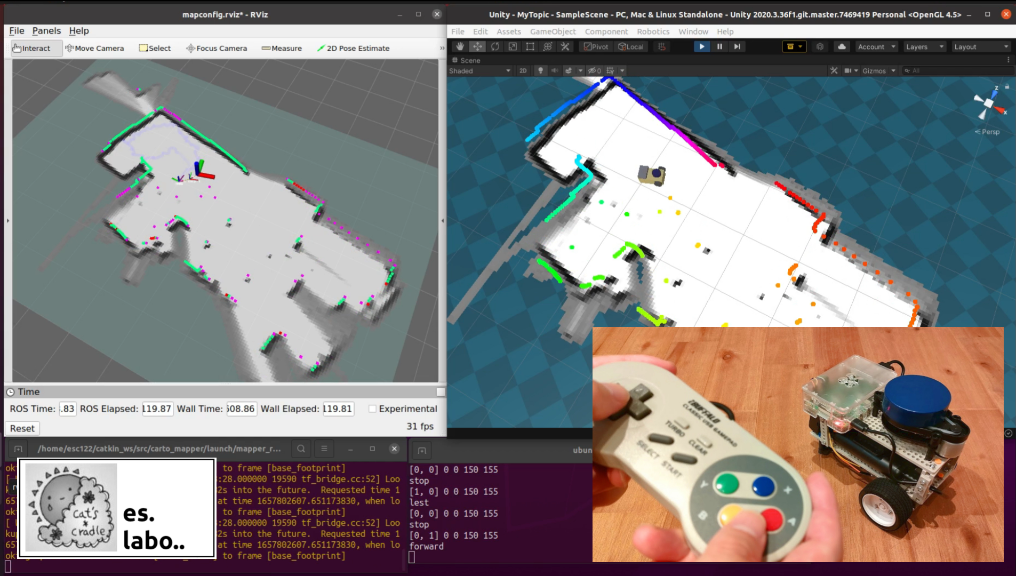This screenshot has height=576, width=1024.
Task: Open Unity services icon next to cloud
Action: click(x=820, y=46)
